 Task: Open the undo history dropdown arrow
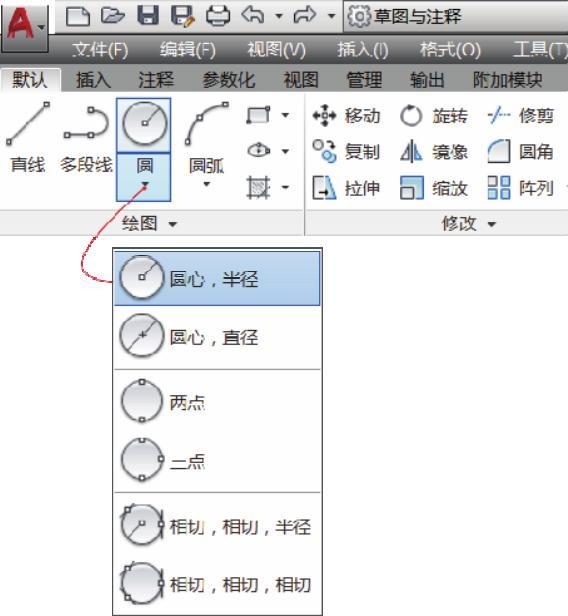(279, 16)
